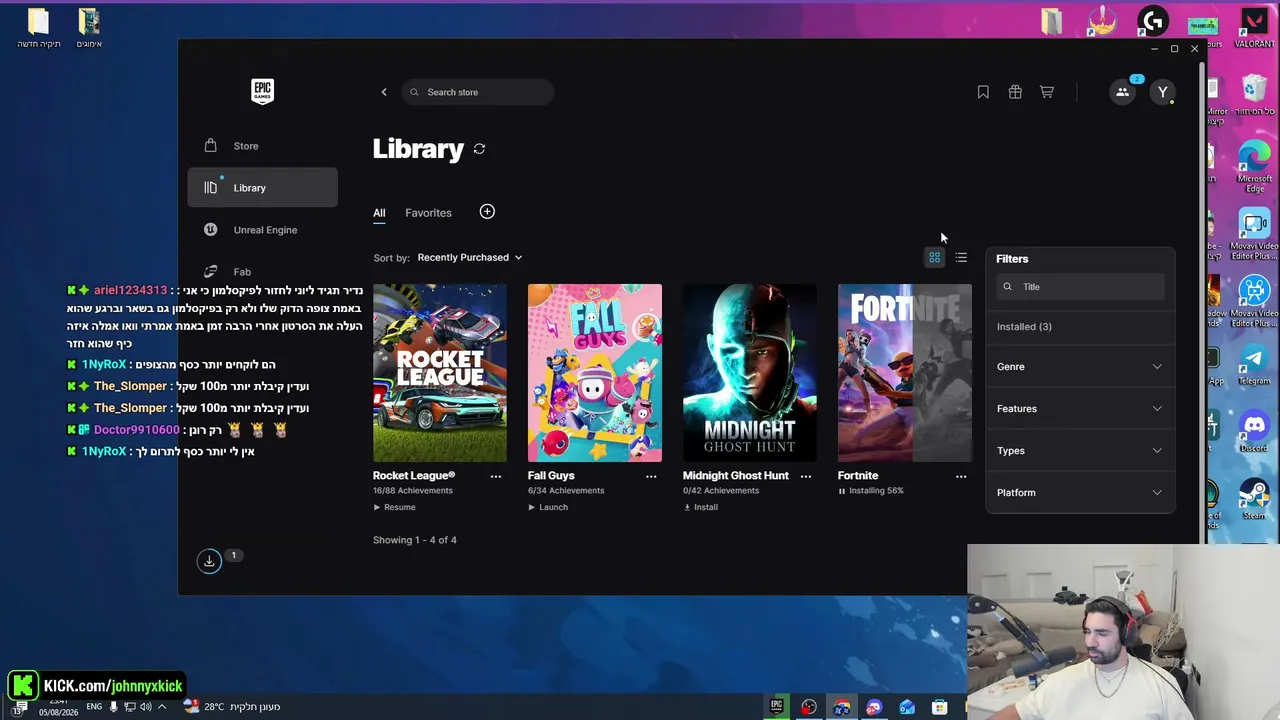Click the Fortnite title link

tap(858, 476)
